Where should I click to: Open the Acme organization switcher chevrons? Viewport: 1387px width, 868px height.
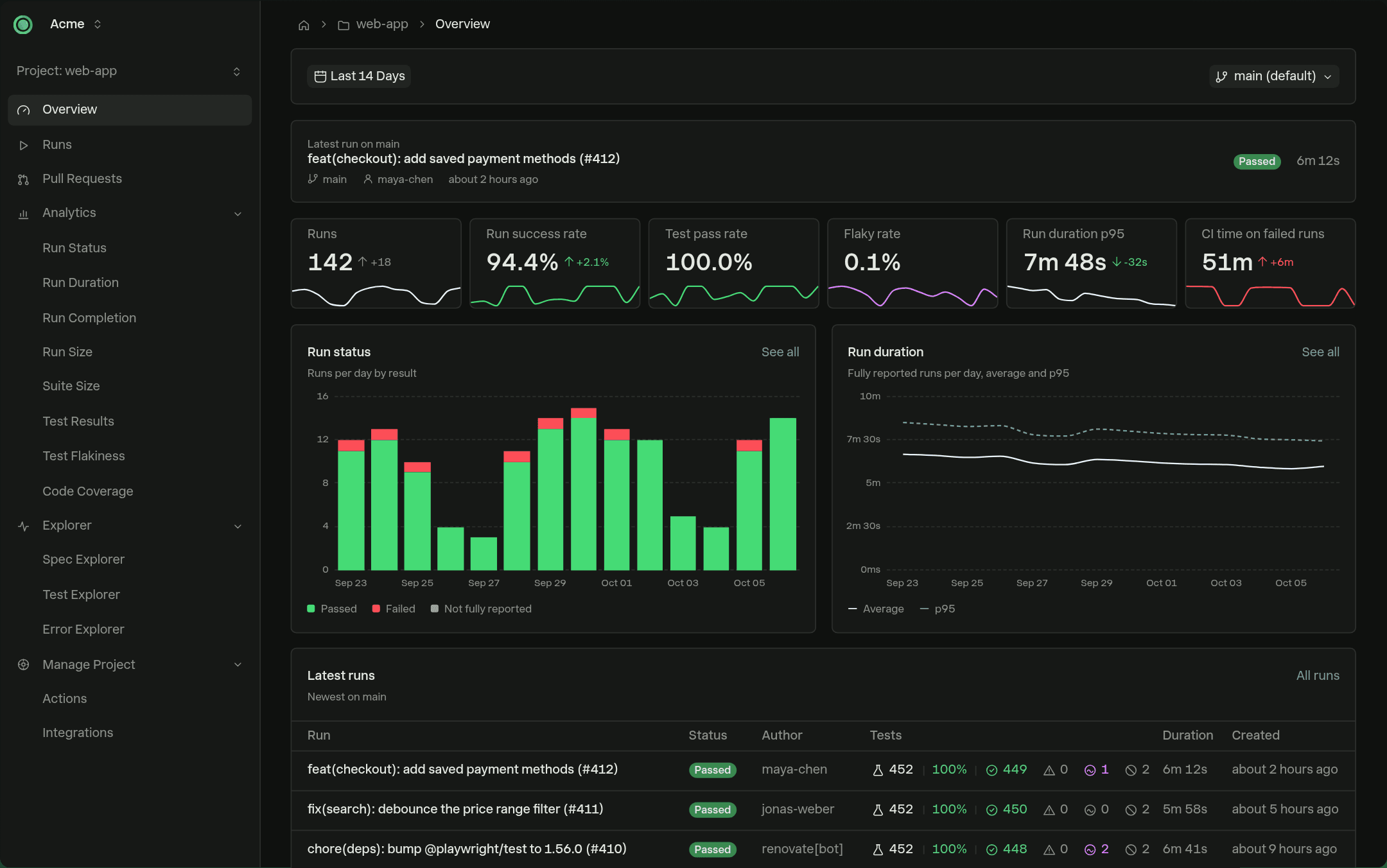[x=98, y=24]
